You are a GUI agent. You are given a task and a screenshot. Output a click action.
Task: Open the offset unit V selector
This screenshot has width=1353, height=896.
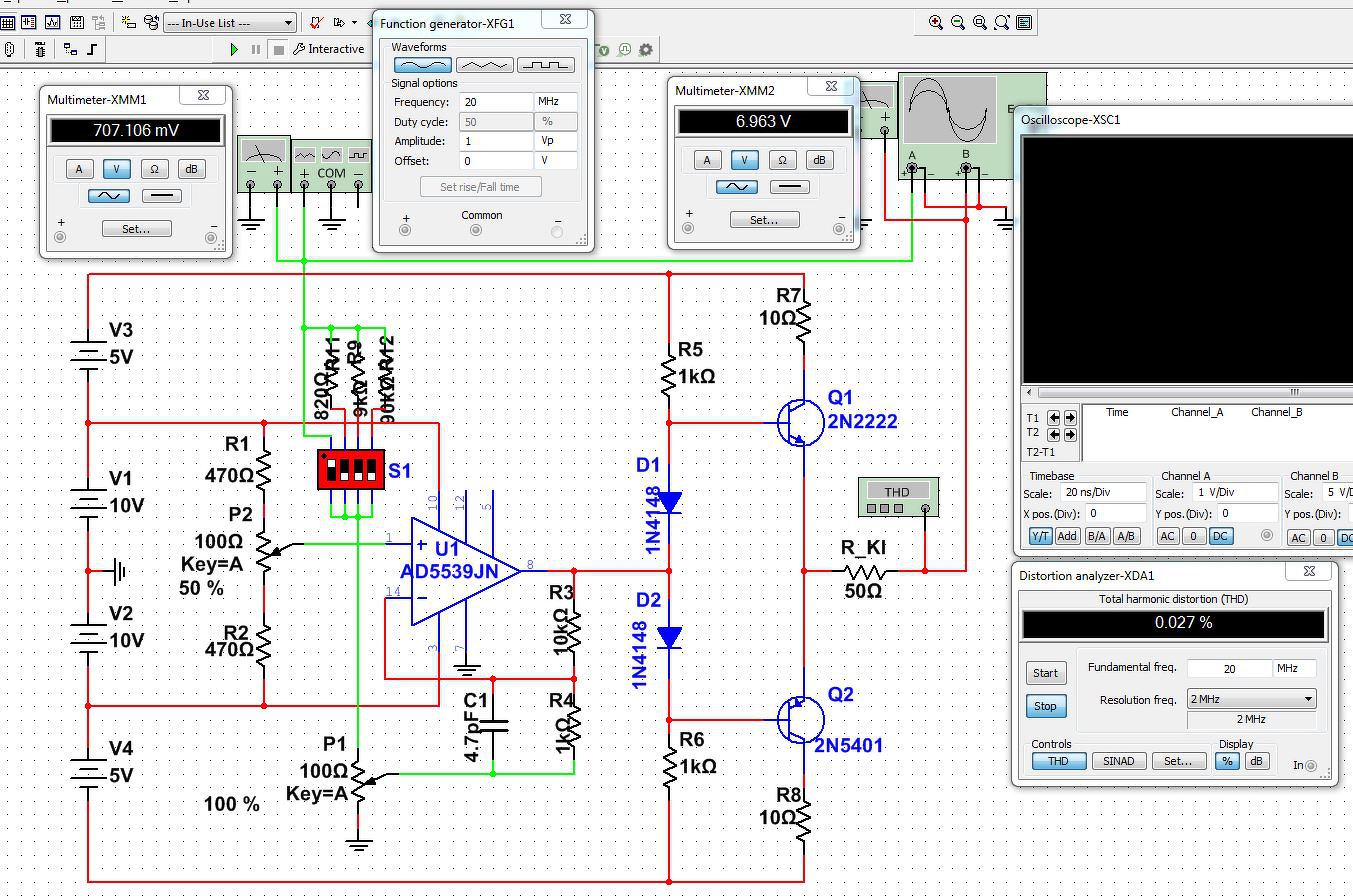click(556, 161)
